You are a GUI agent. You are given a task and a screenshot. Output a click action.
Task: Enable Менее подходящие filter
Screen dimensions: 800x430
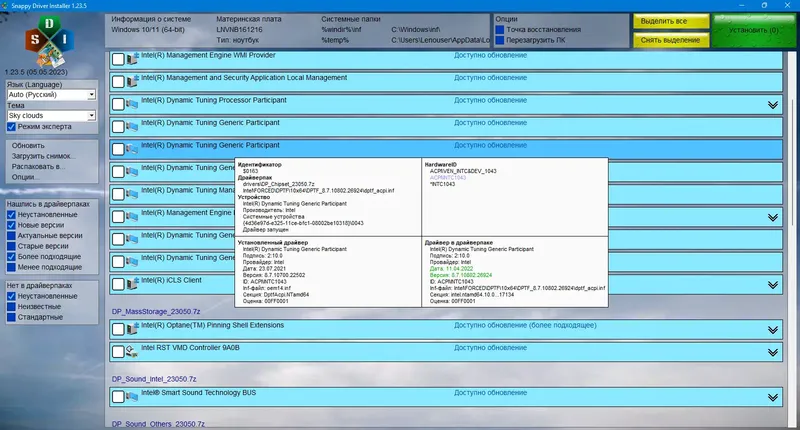tap(11, 267)
